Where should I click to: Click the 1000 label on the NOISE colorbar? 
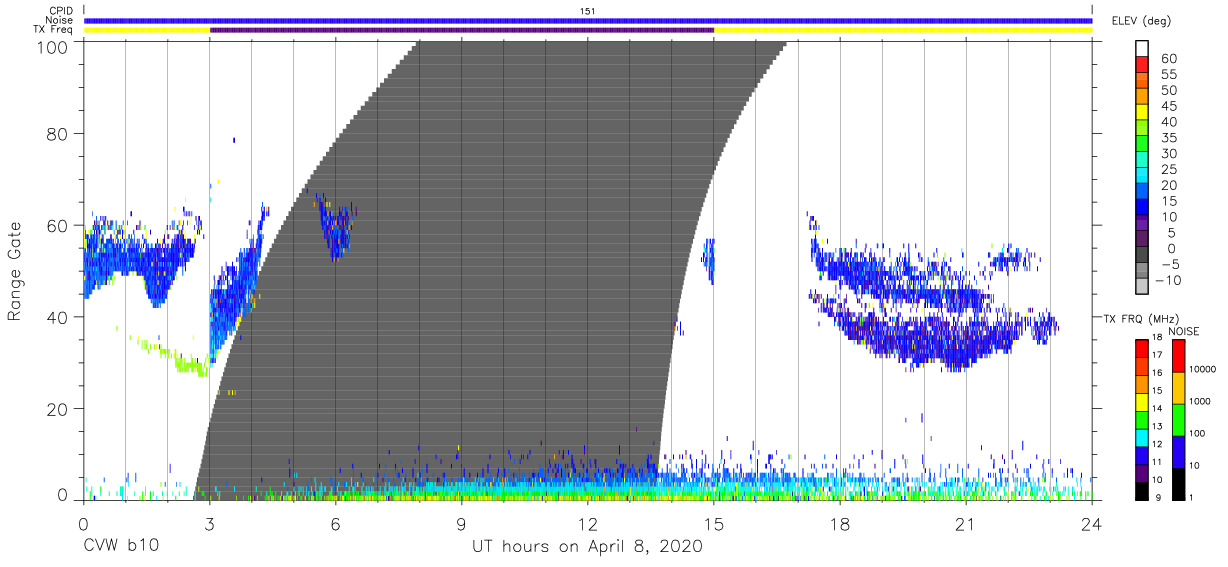click(x=1202, y=401)
